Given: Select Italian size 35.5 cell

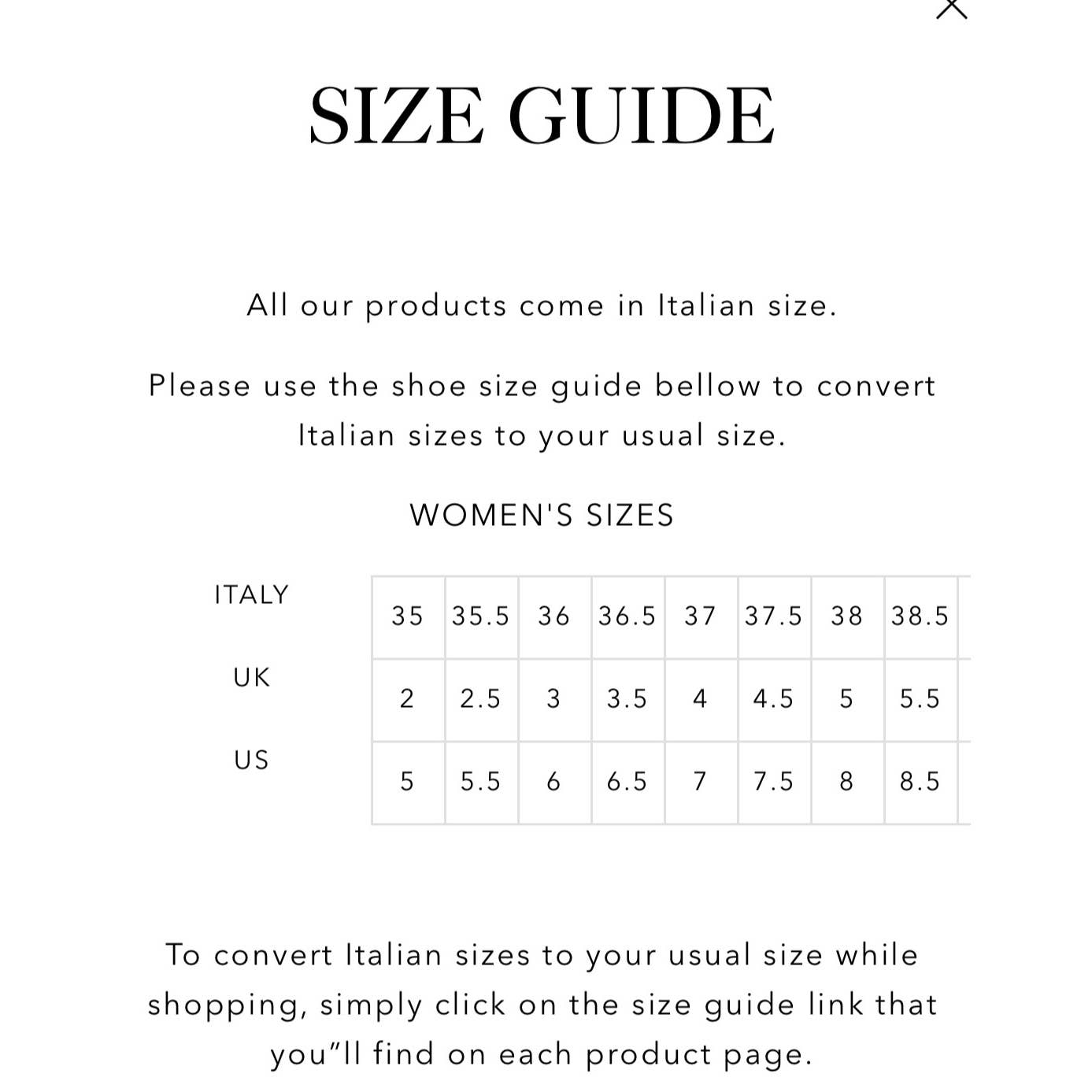Looking at the screenshot, I should (x=481, y=616).
